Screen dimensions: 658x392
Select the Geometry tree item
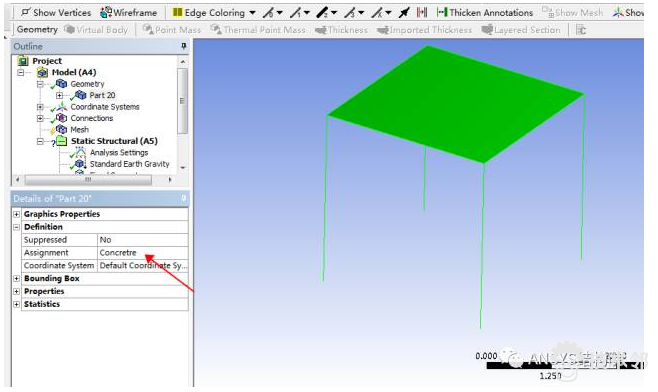(x=87, y=84)
